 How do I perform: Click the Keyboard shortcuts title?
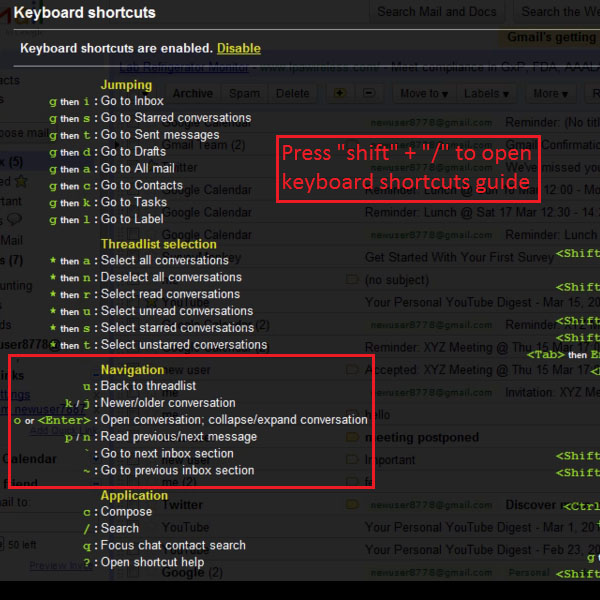pyautogui.click(x=85, y=13)
